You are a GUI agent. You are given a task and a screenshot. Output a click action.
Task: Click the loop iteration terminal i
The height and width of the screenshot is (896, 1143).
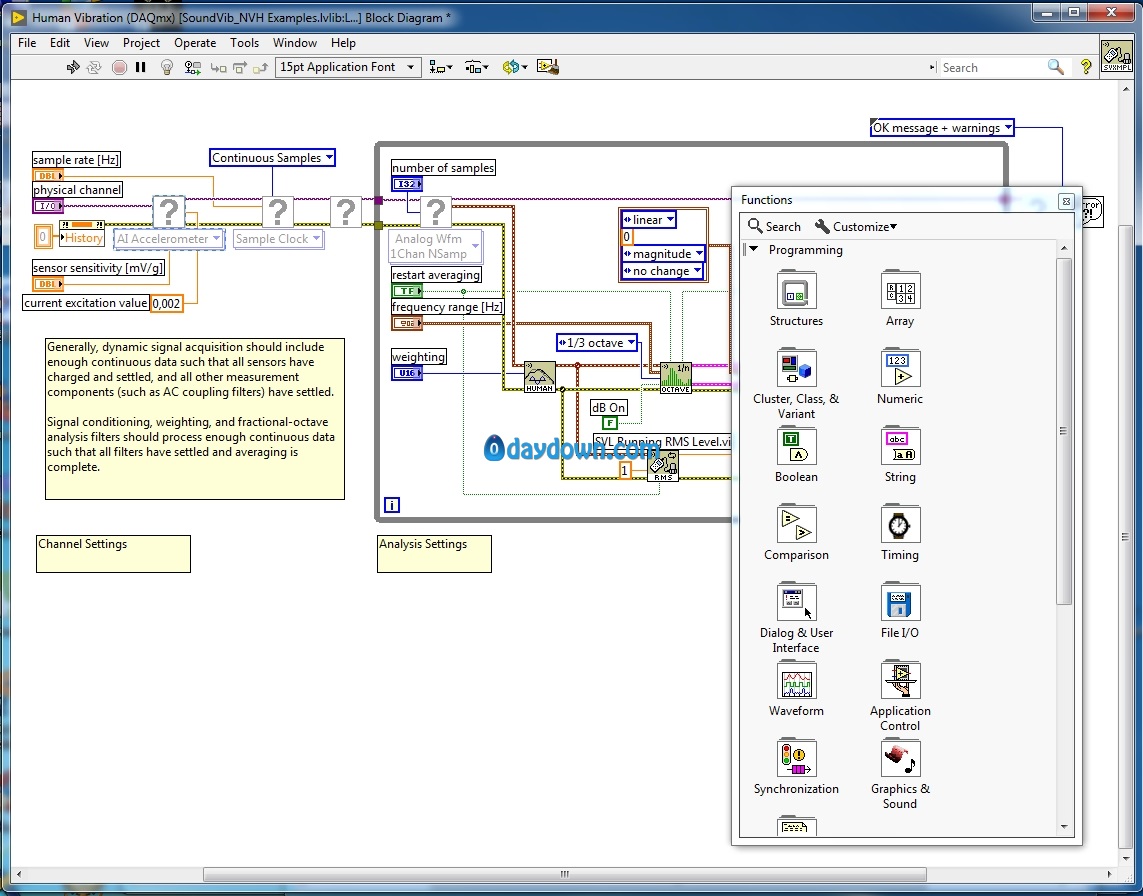click(x=391, y=505)
